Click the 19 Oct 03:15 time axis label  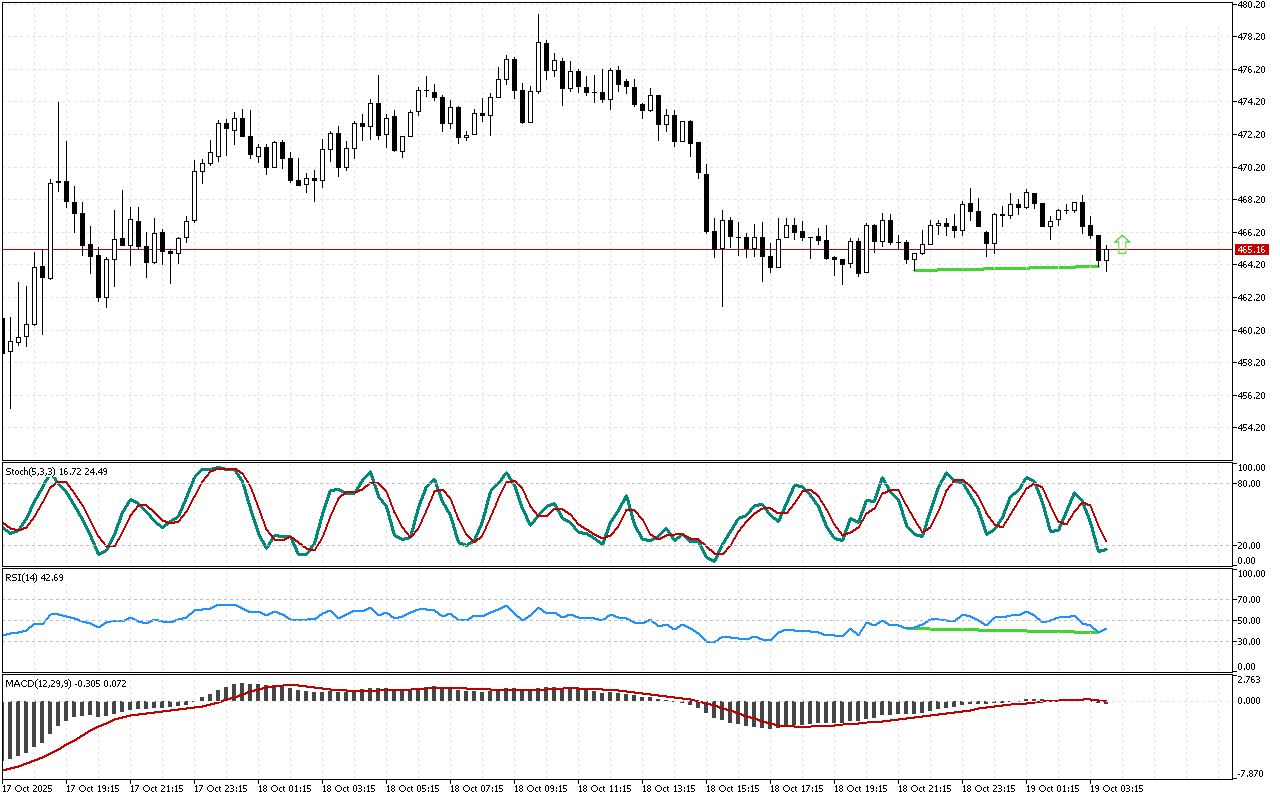[x=1116, y=788]
